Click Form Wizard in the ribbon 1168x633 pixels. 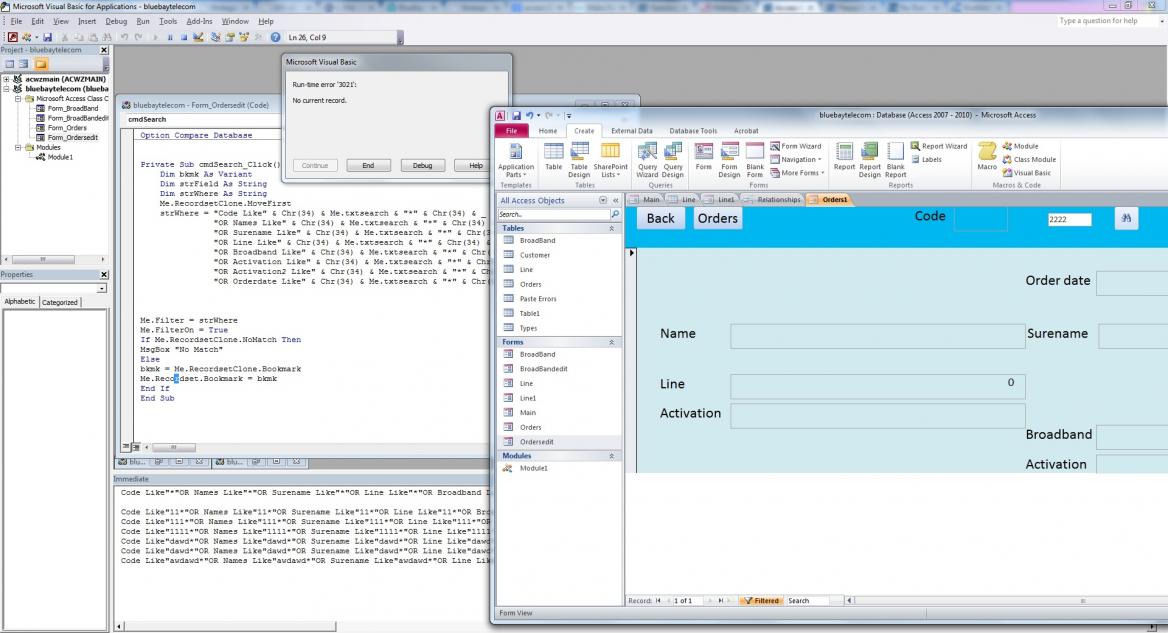coord(796,146)
